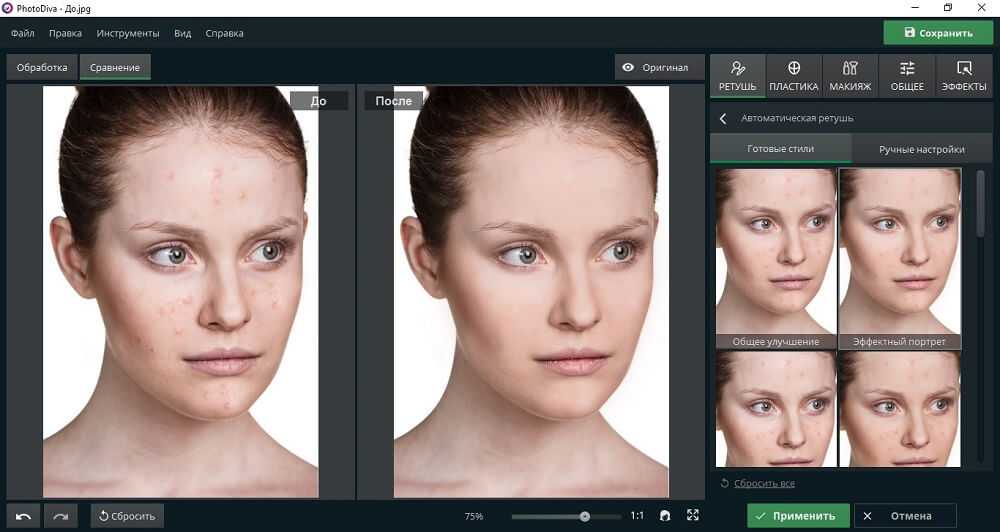The width and height of the screenshot is (1000, 532).
Task: Switch to the Обработка tab
Action: click(42, 68)
